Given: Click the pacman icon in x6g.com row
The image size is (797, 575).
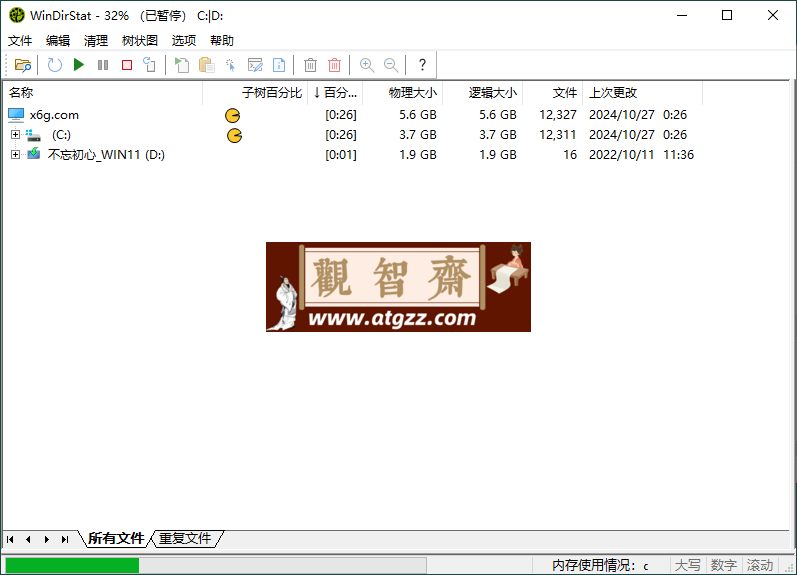Looking at the screenshot, I should [232, 115].
